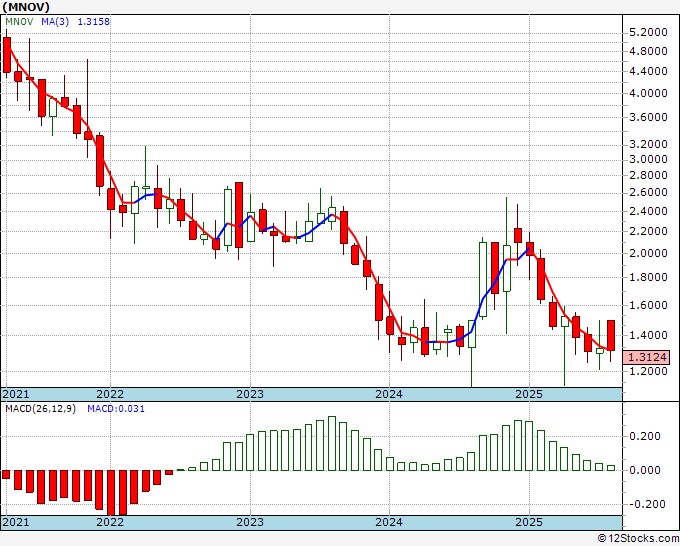Click the 0.000 MACD axis label
This screenshot has width=680, height=546.
pos(645,470)
